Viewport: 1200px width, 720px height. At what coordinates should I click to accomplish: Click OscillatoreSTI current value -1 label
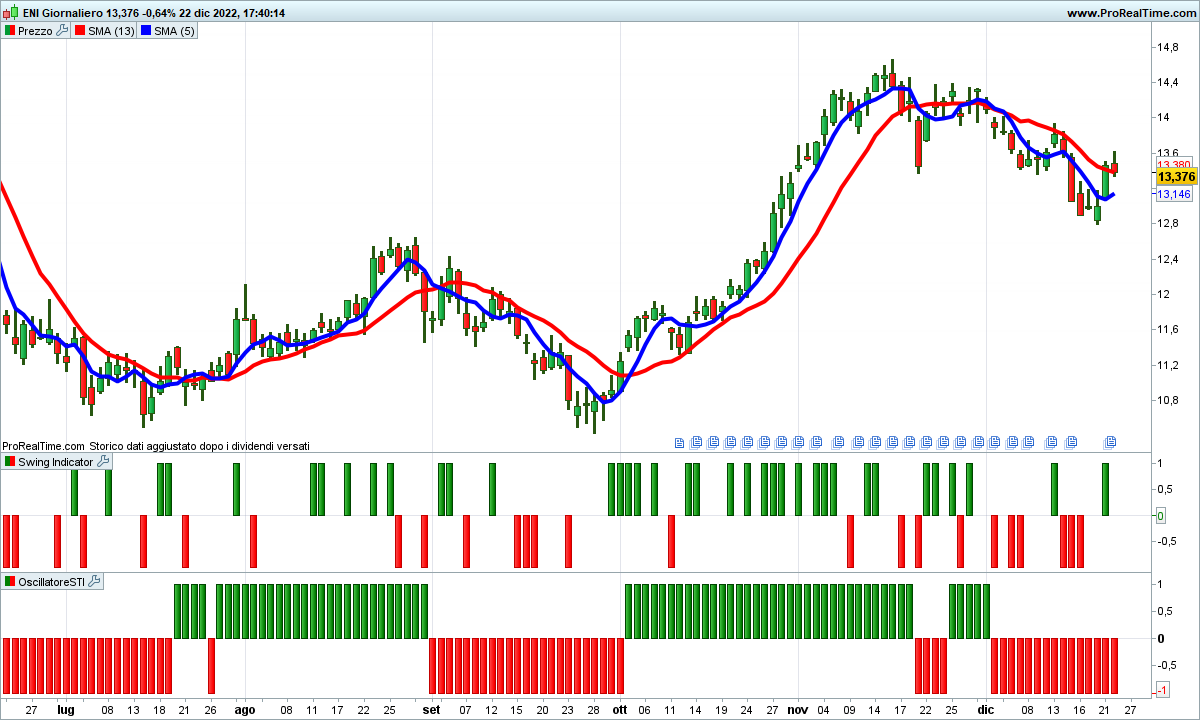click(1163, 691)
